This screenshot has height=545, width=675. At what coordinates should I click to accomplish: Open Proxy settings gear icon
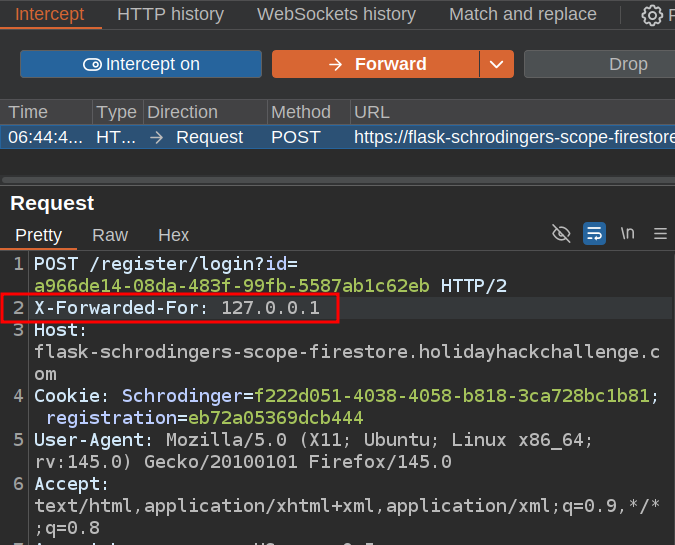point(652,15)
